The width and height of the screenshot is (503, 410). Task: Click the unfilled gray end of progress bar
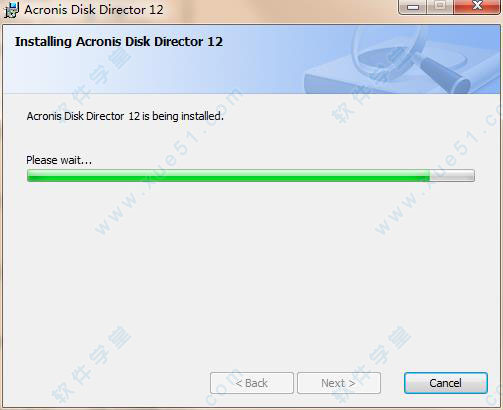452,175
